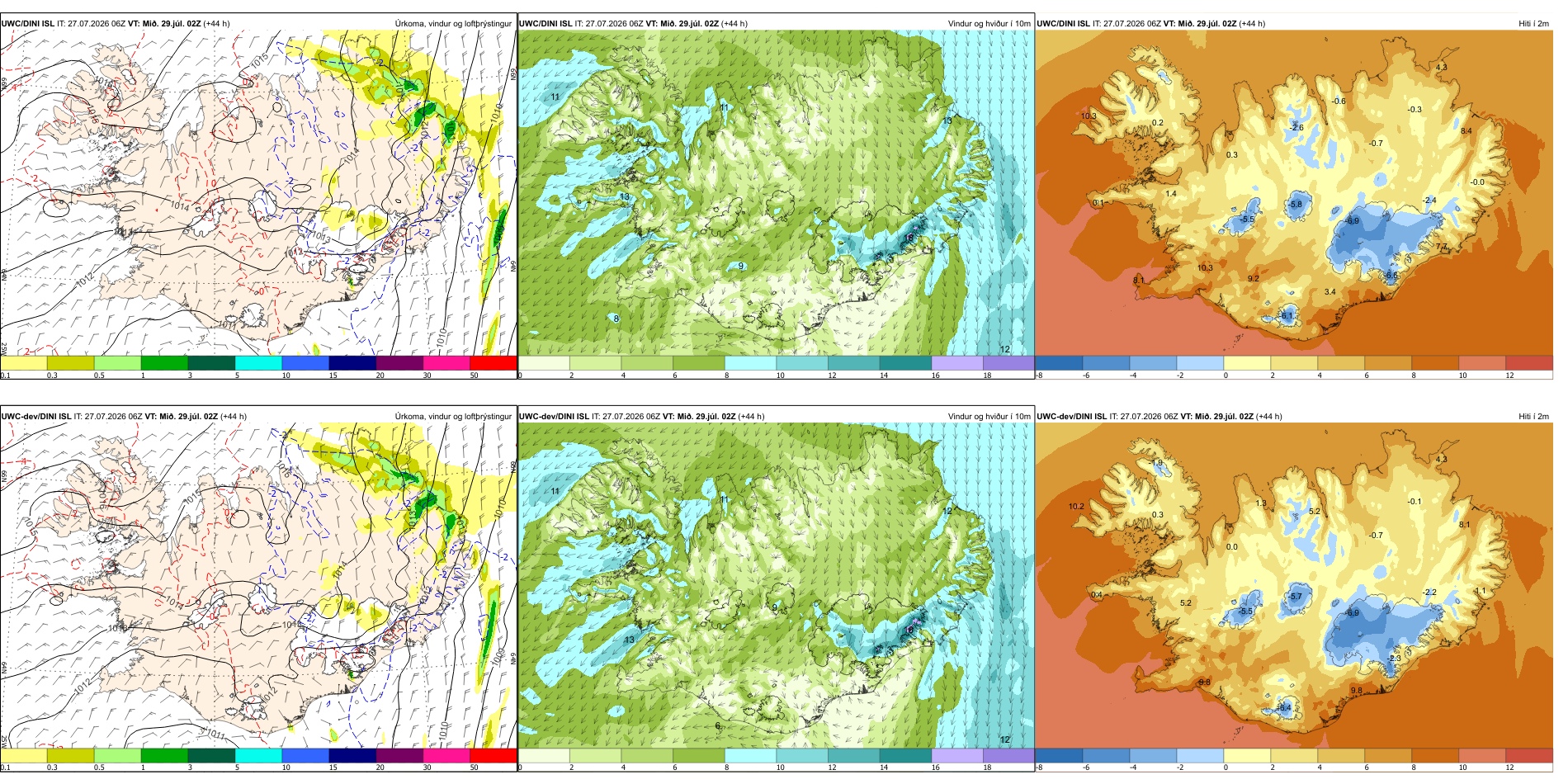Image resolution: width=1568 pixels, height=784 pixels.
Task: Click the dark blue -8 swatch in UWC/DINI temperature legend
Action: tap(1059, 362)
